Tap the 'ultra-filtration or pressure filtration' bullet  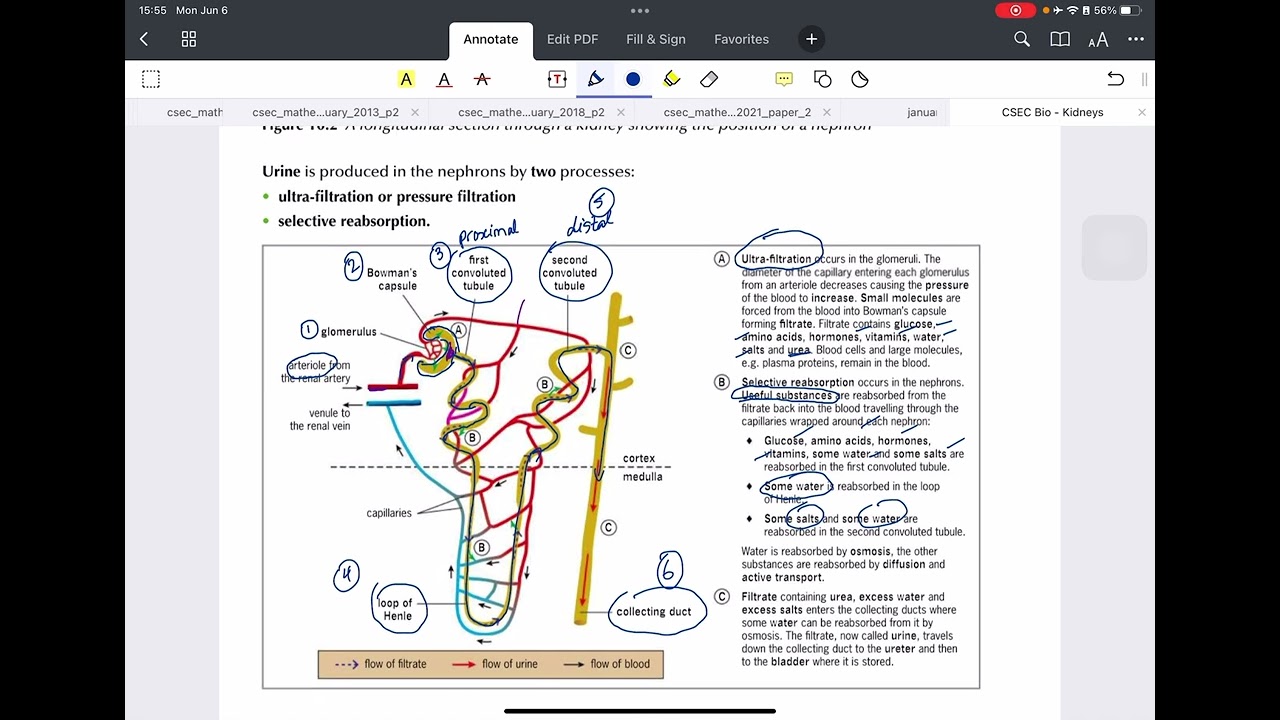click(397, 197)
